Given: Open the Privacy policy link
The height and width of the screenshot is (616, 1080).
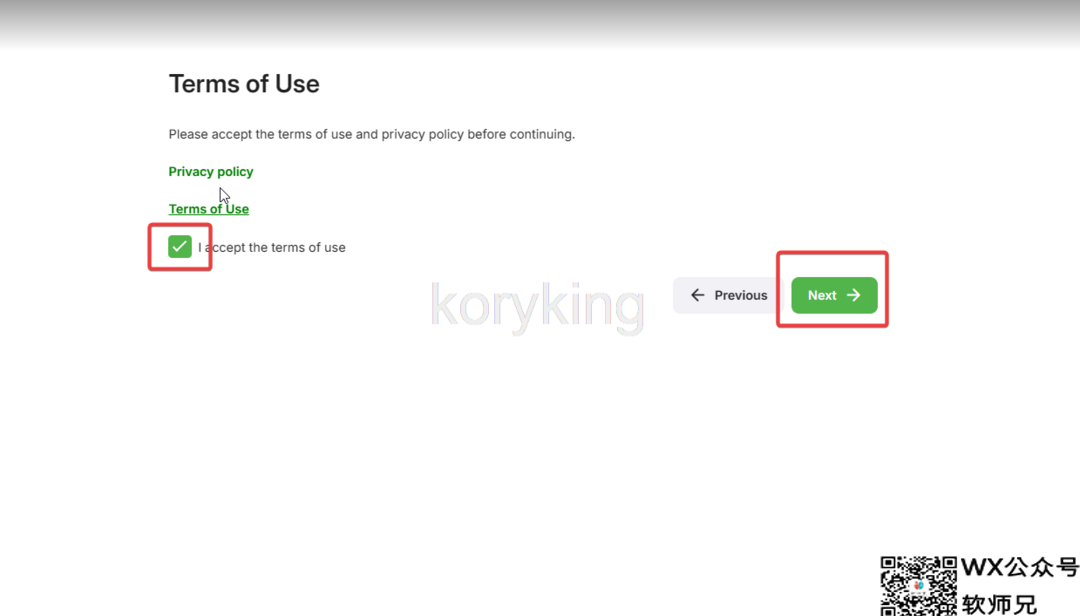Looking at the screenshot, I should point(211,172).
